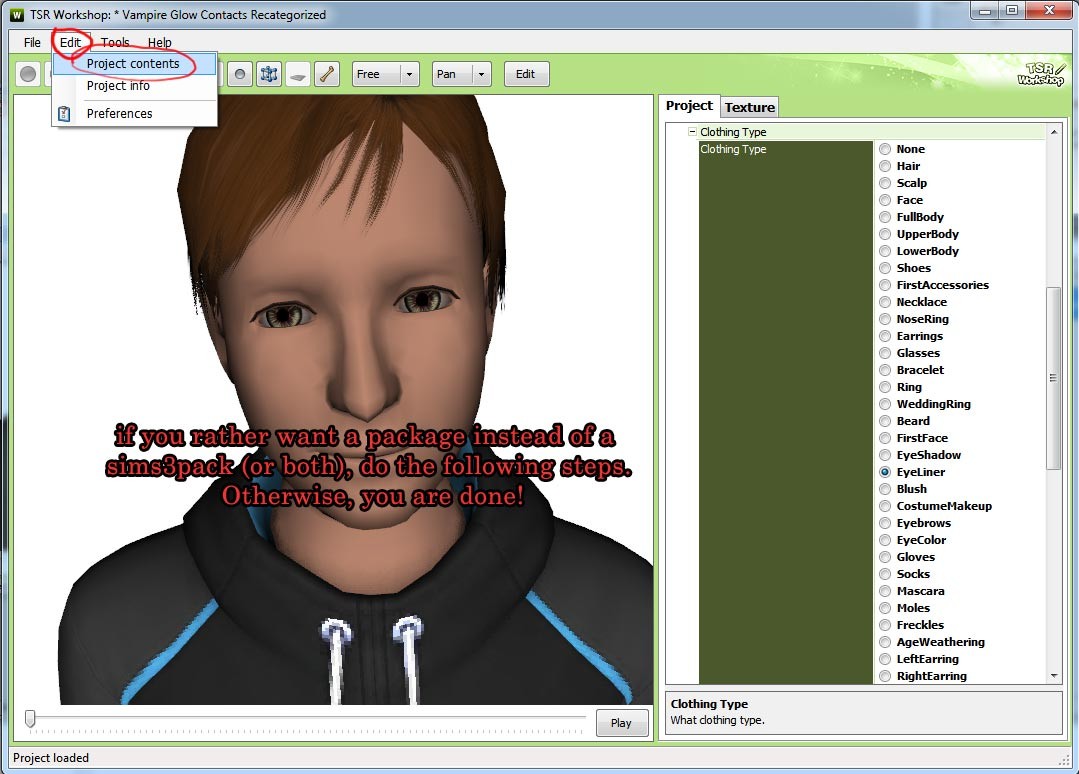
Task: Select the Blush radio button
Action: [885, 488]
